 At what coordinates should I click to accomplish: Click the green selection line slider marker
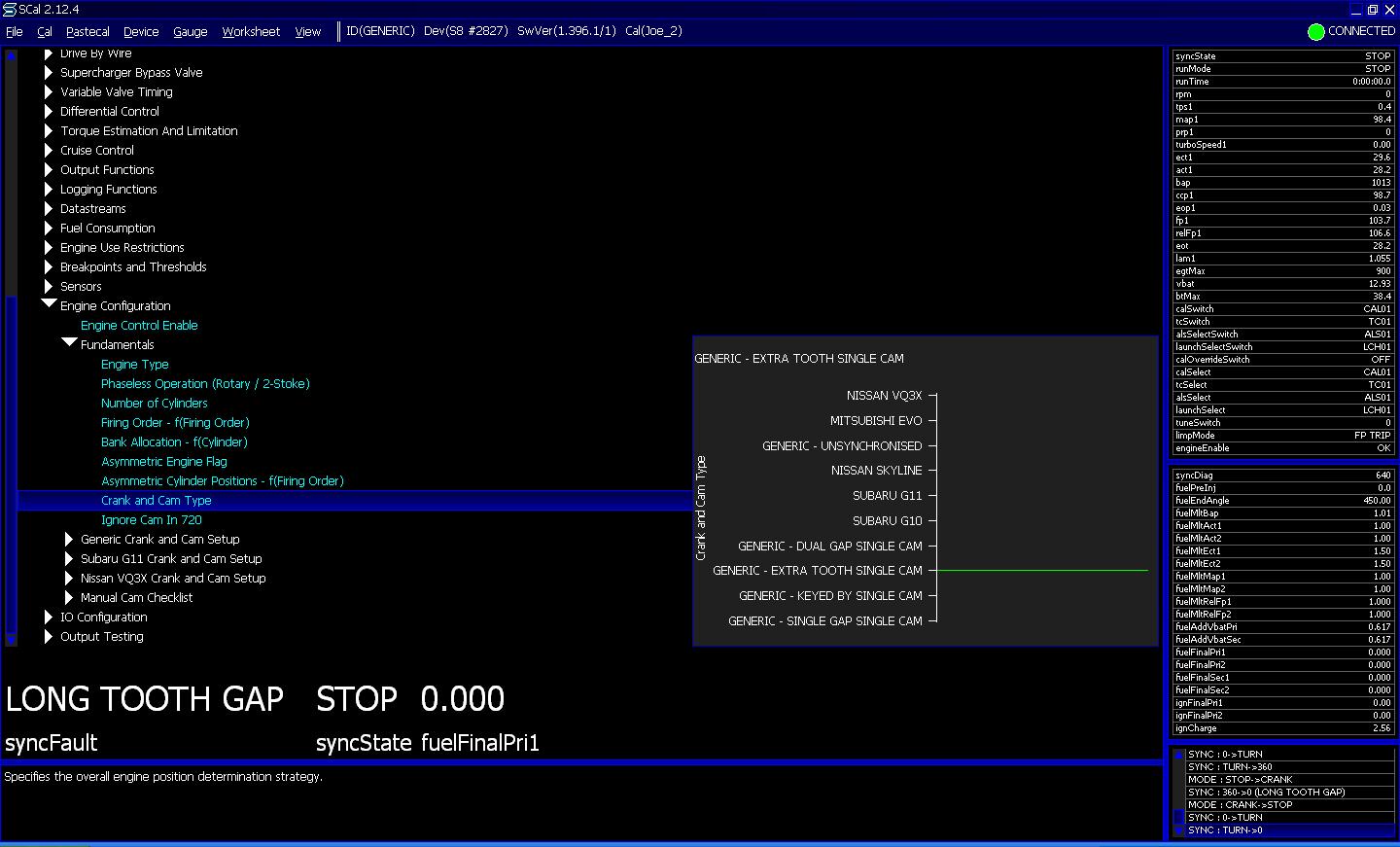(1040, 571)
